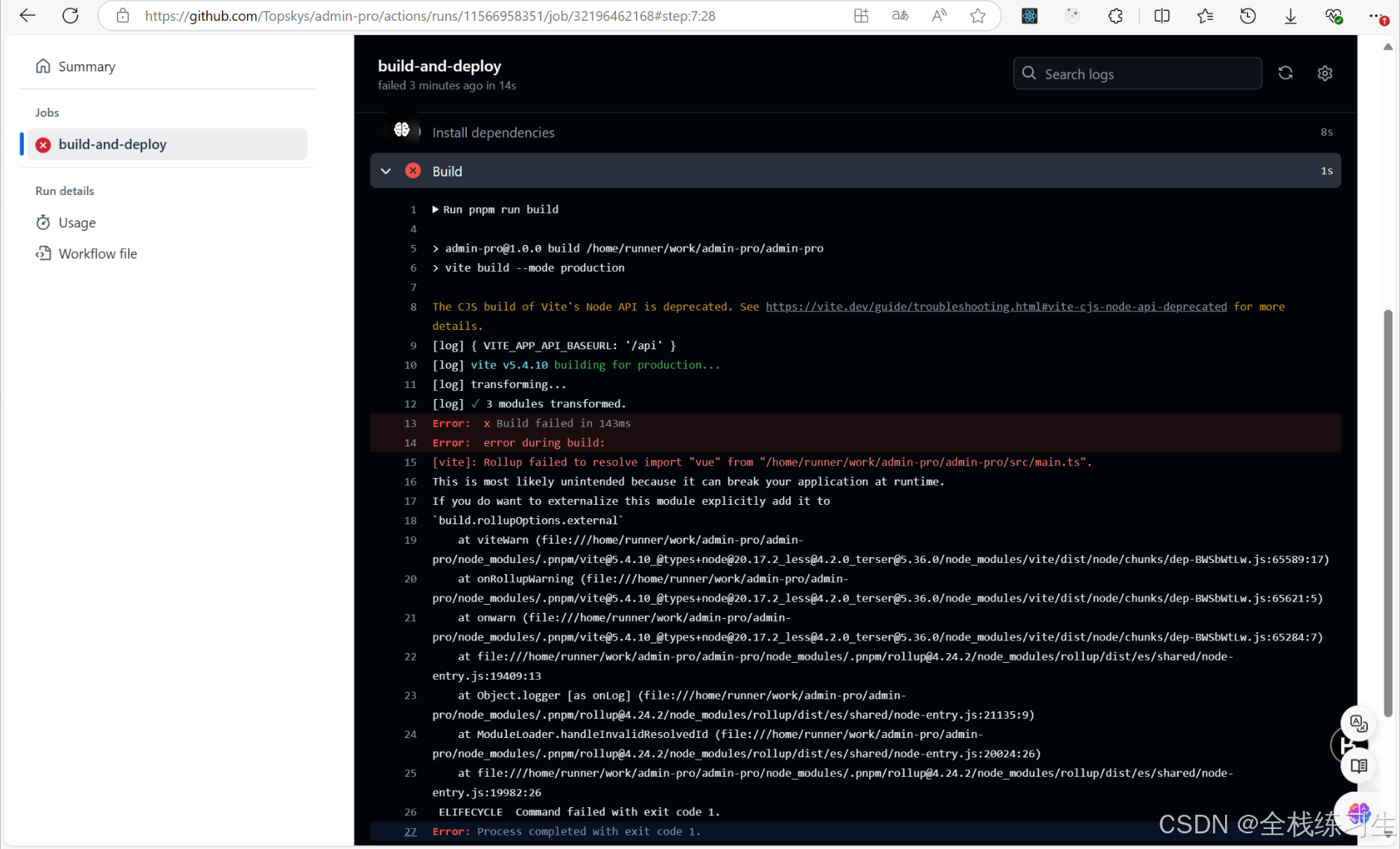Click the floating brain icon near Install dependencies
This screenshot has width=1400, height=849.
pos(402,130)
